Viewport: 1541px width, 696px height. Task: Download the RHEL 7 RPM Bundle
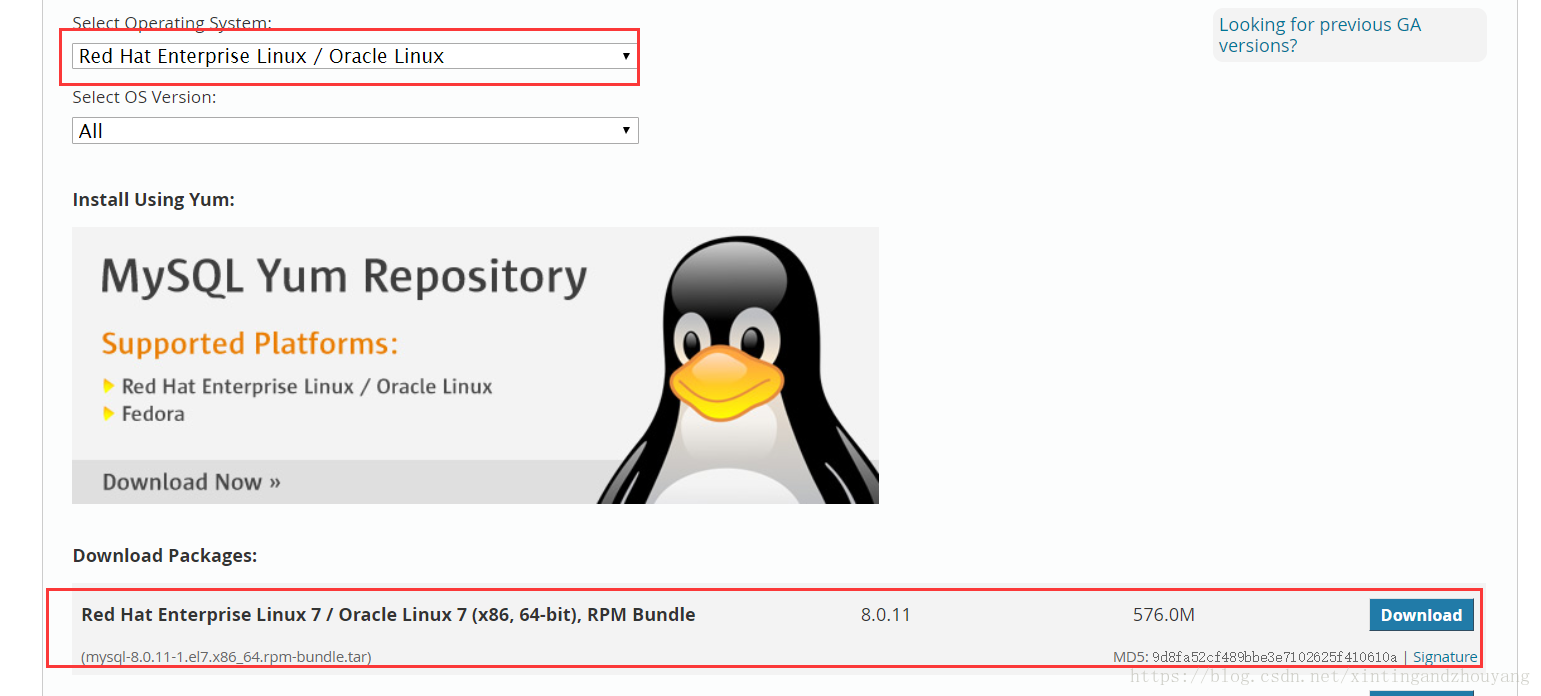(1421, 615)
